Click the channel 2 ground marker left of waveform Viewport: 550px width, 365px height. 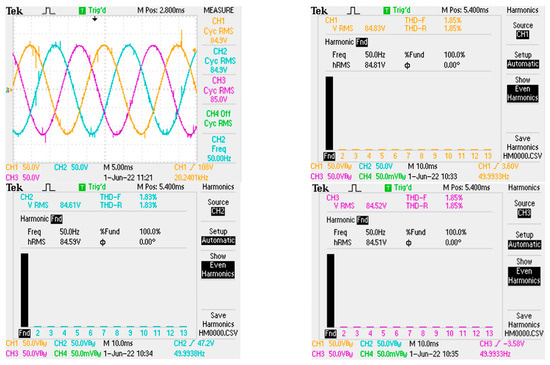click(x=8, y=90)
